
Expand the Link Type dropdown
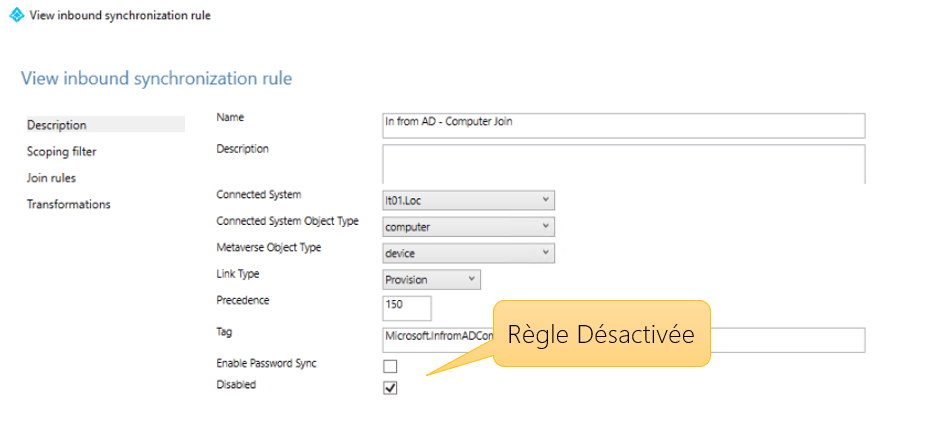(x=431, y=280)
